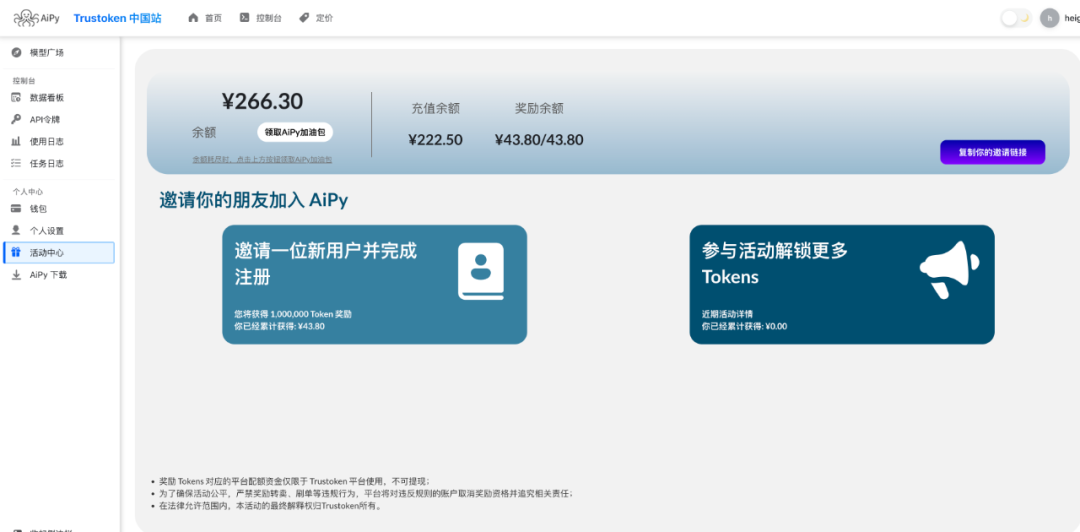Open the user avatar menu
The width and height of the screenshot is (1080, 532).
(1049, 19)
